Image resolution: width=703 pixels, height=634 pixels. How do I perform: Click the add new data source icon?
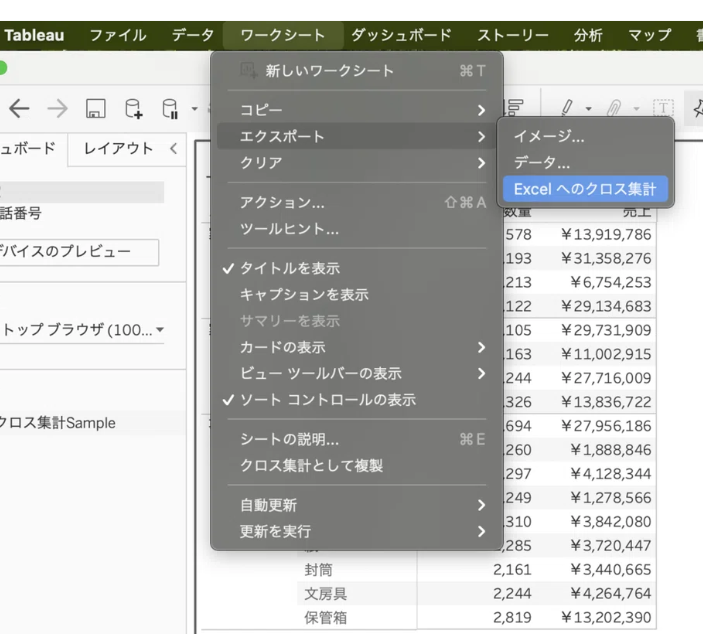click(133, 109)
